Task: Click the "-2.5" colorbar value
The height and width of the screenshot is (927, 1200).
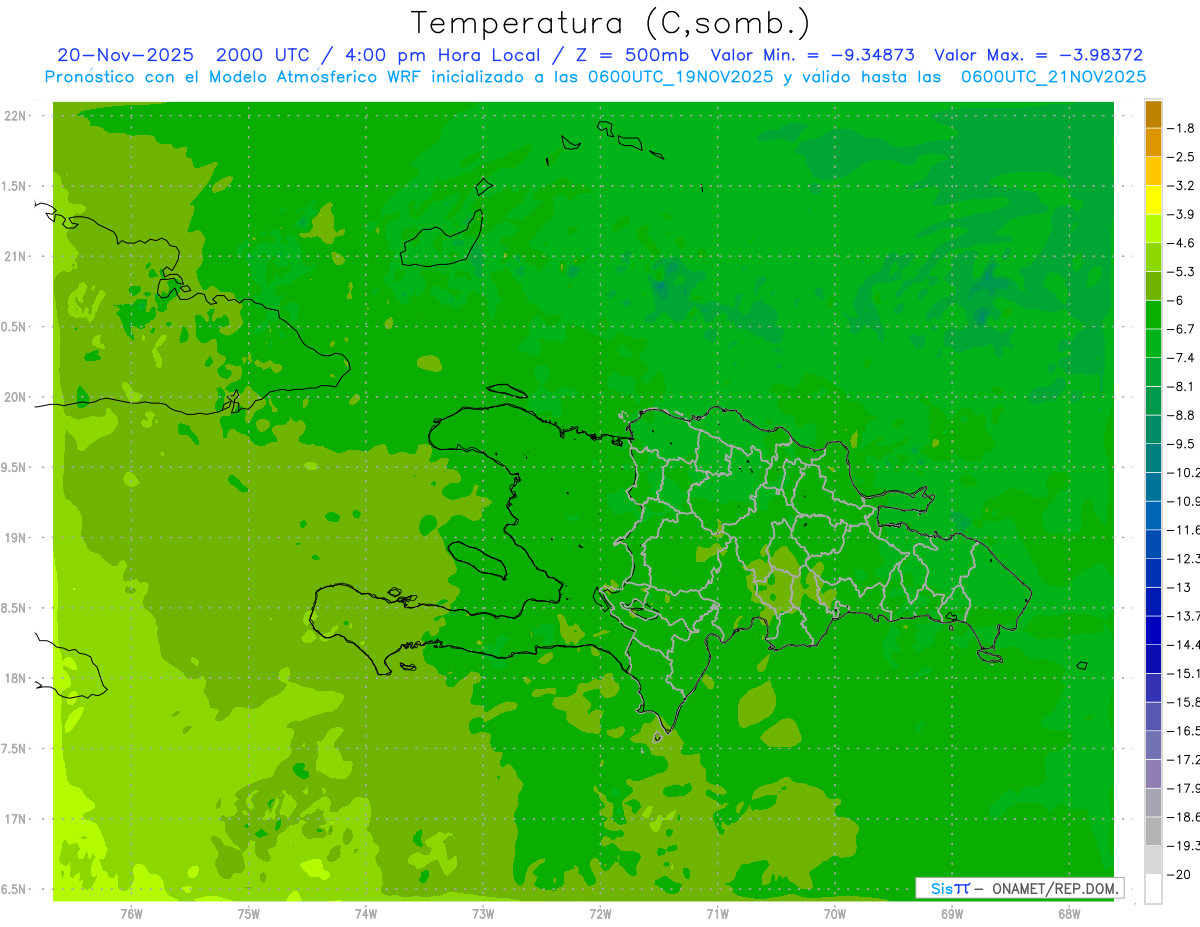Action: 1182,157
